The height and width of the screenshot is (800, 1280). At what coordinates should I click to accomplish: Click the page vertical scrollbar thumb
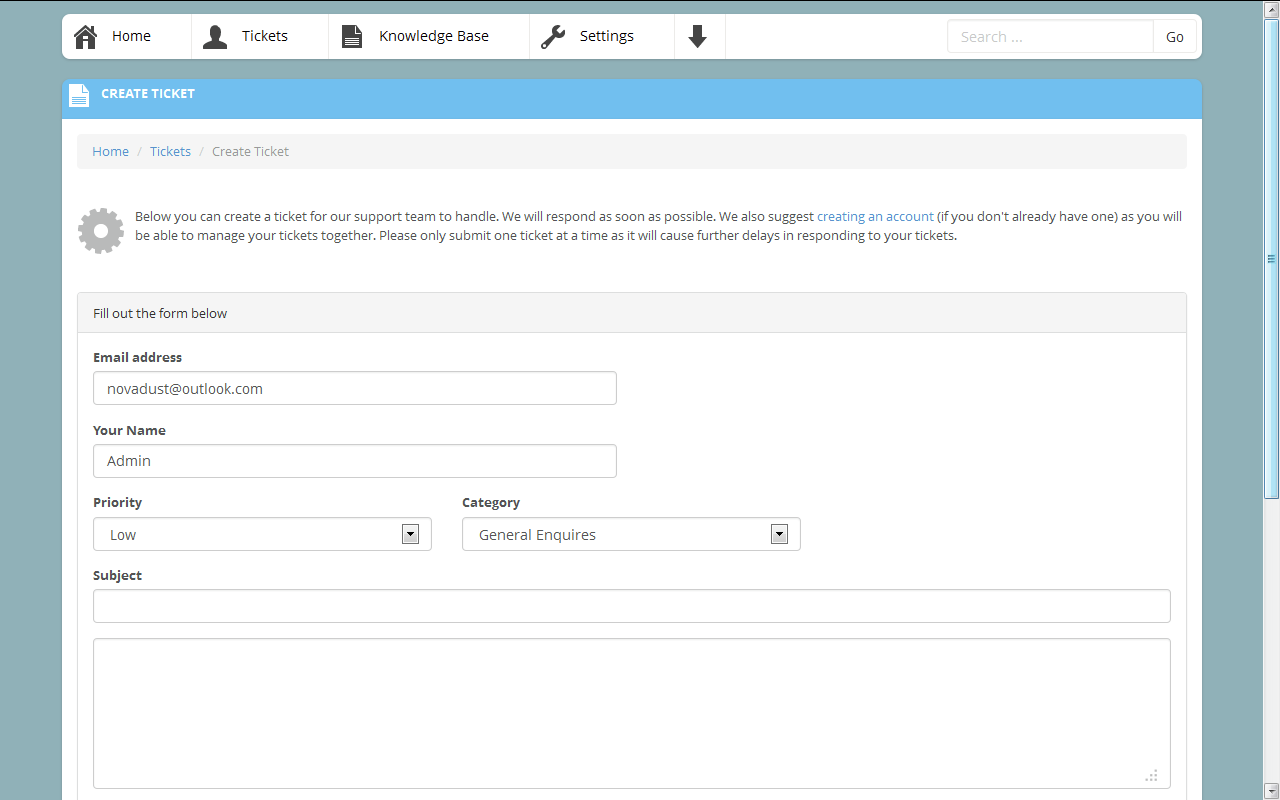click(x=1272, y=260)
